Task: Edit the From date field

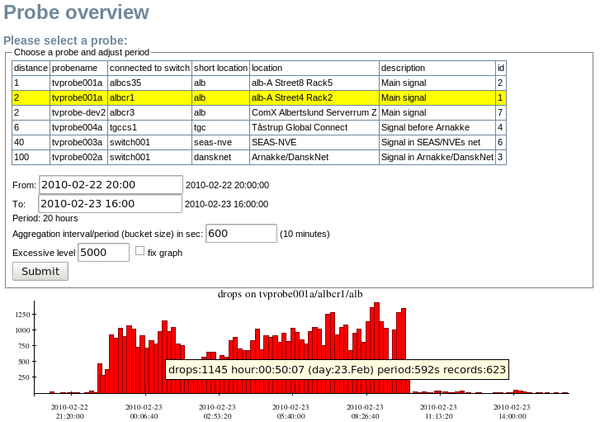Action: pyautogui.click(x=110, y=185)
